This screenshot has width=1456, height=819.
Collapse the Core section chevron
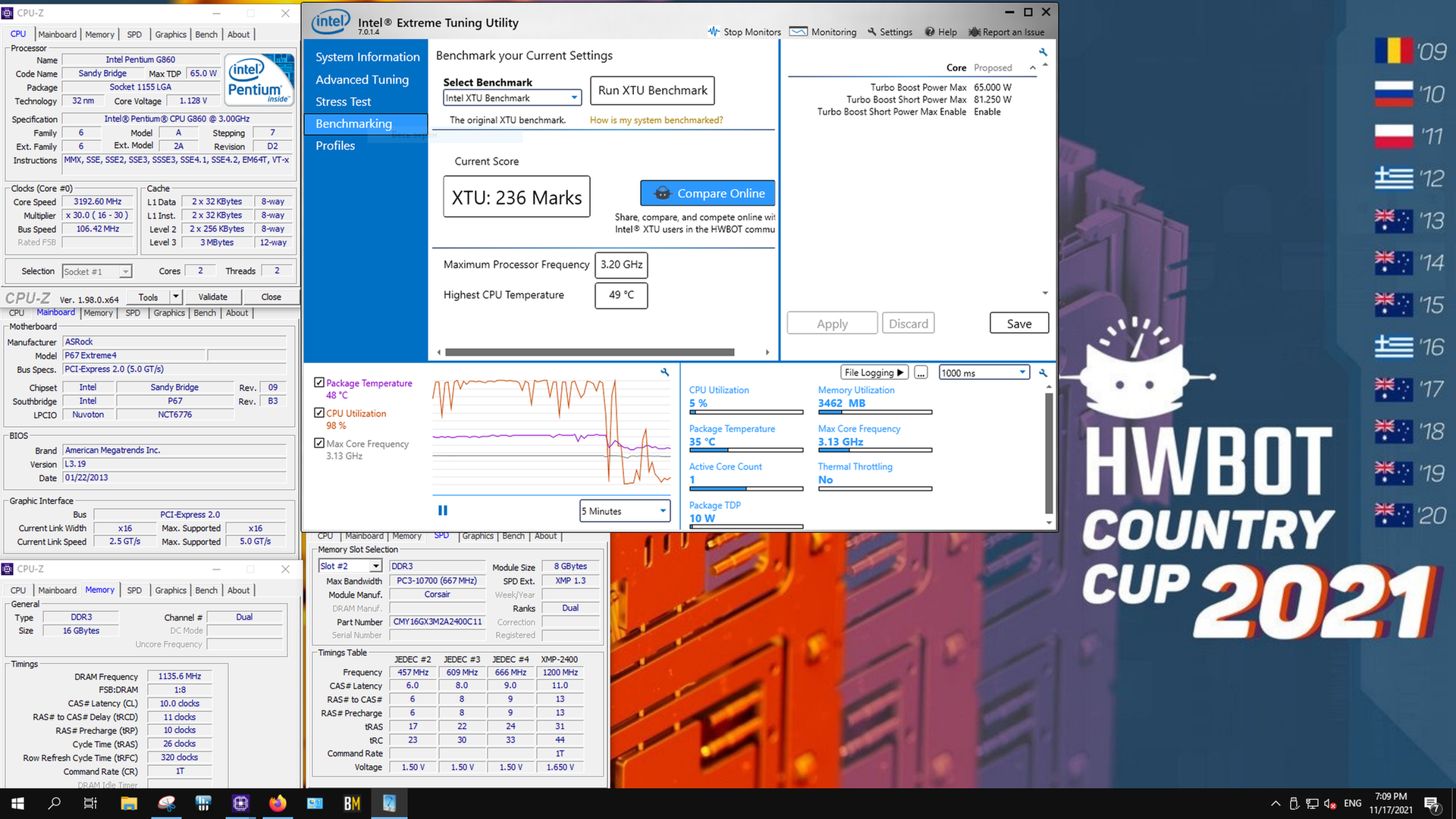coord(1032,67)
